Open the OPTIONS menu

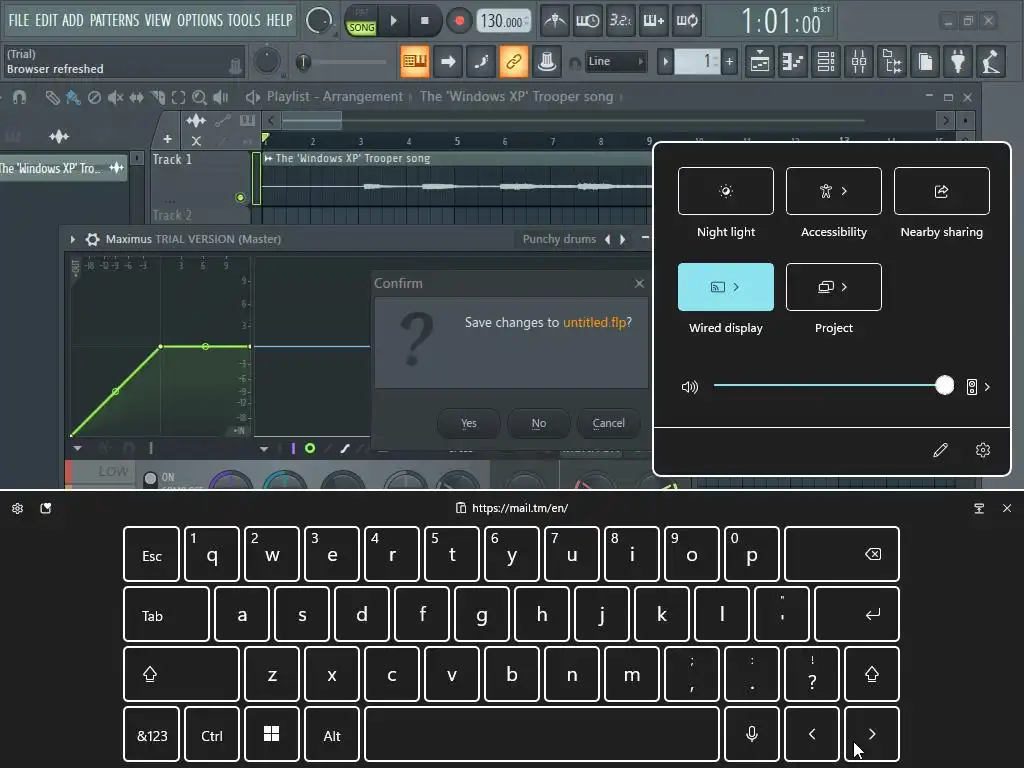tap(200, 20)
